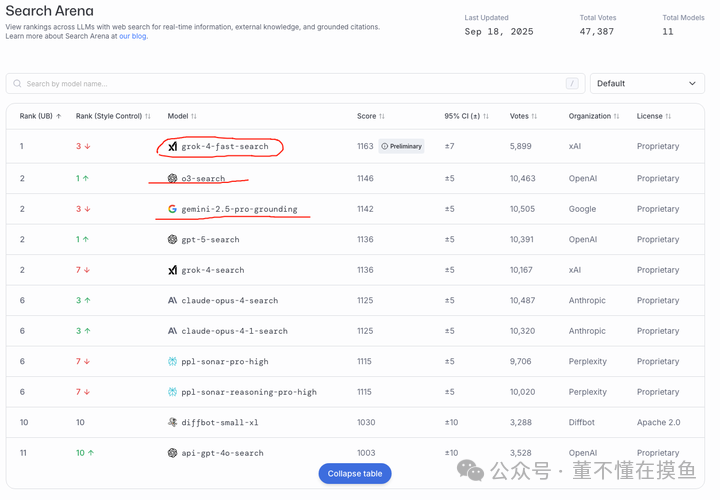Click the sort arrows next to Organization header
The image size is (720, 500).
pos(616,116)
